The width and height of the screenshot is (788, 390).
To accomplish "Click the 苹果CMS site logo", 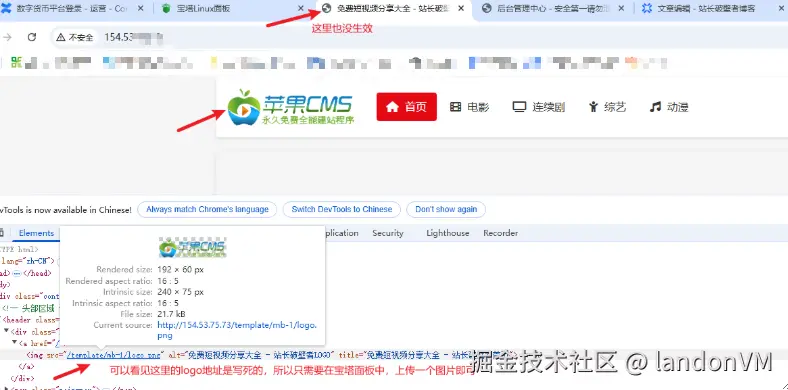I will click(290, 108).
